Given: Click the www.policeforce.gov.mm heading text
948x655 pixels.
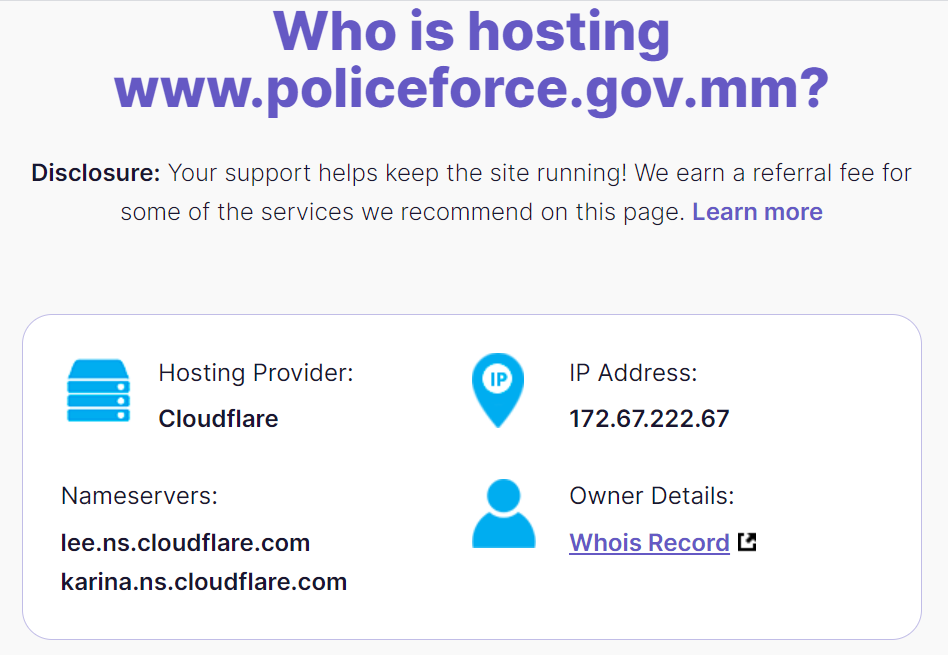Looking at the screenshot, I should tap(461, 88).
